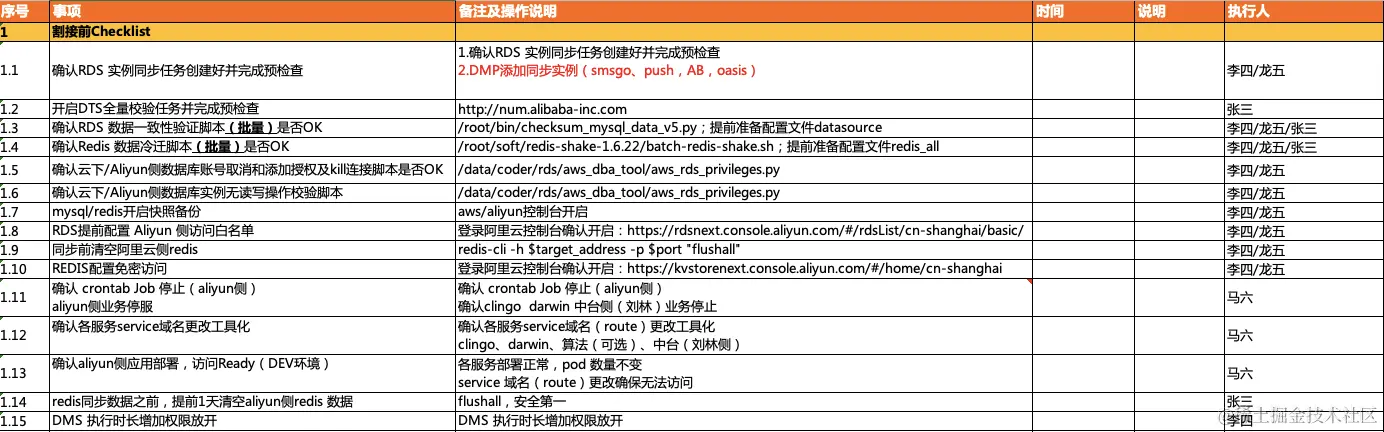Image resolution: width=1384 pixels, height=432 pixels.
Task: Click cell 确认RDS 实例同步任务创建好并完成预检查 in row 1.1
Action: [x=252, y=71]
